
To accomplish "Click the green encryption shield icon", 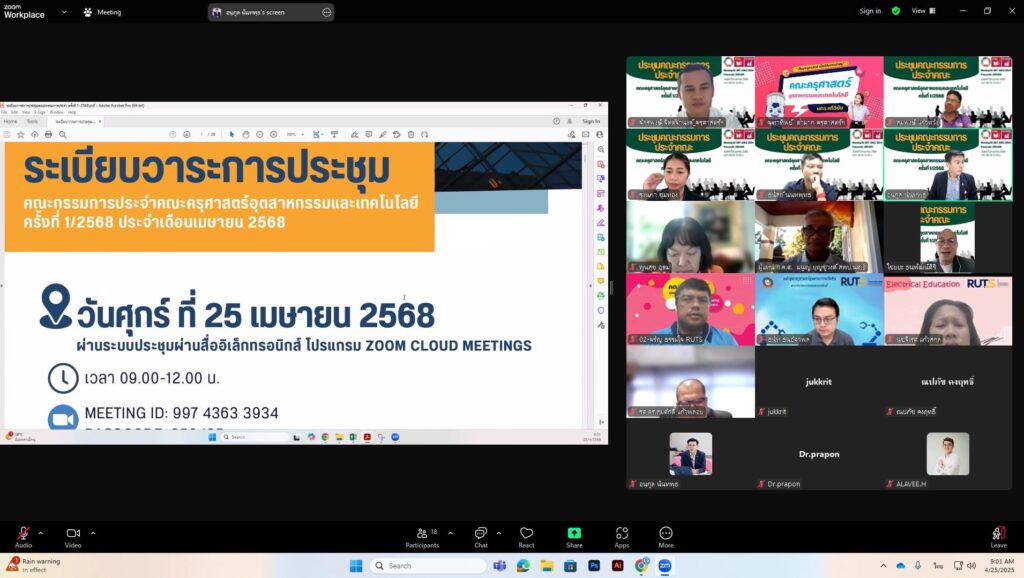I will coord(896,11).
